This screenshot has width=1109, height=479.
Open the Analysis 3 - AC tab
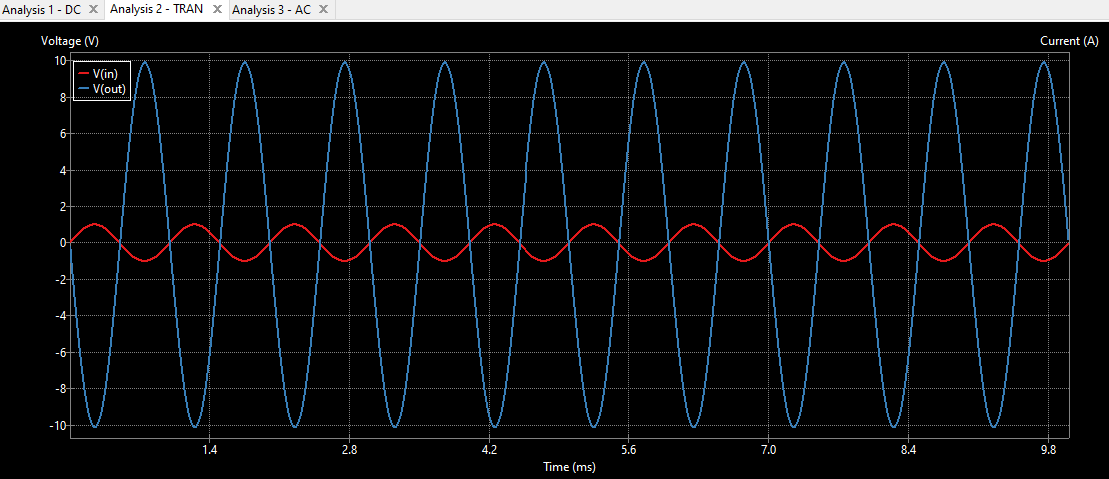[x=271, y=9]
